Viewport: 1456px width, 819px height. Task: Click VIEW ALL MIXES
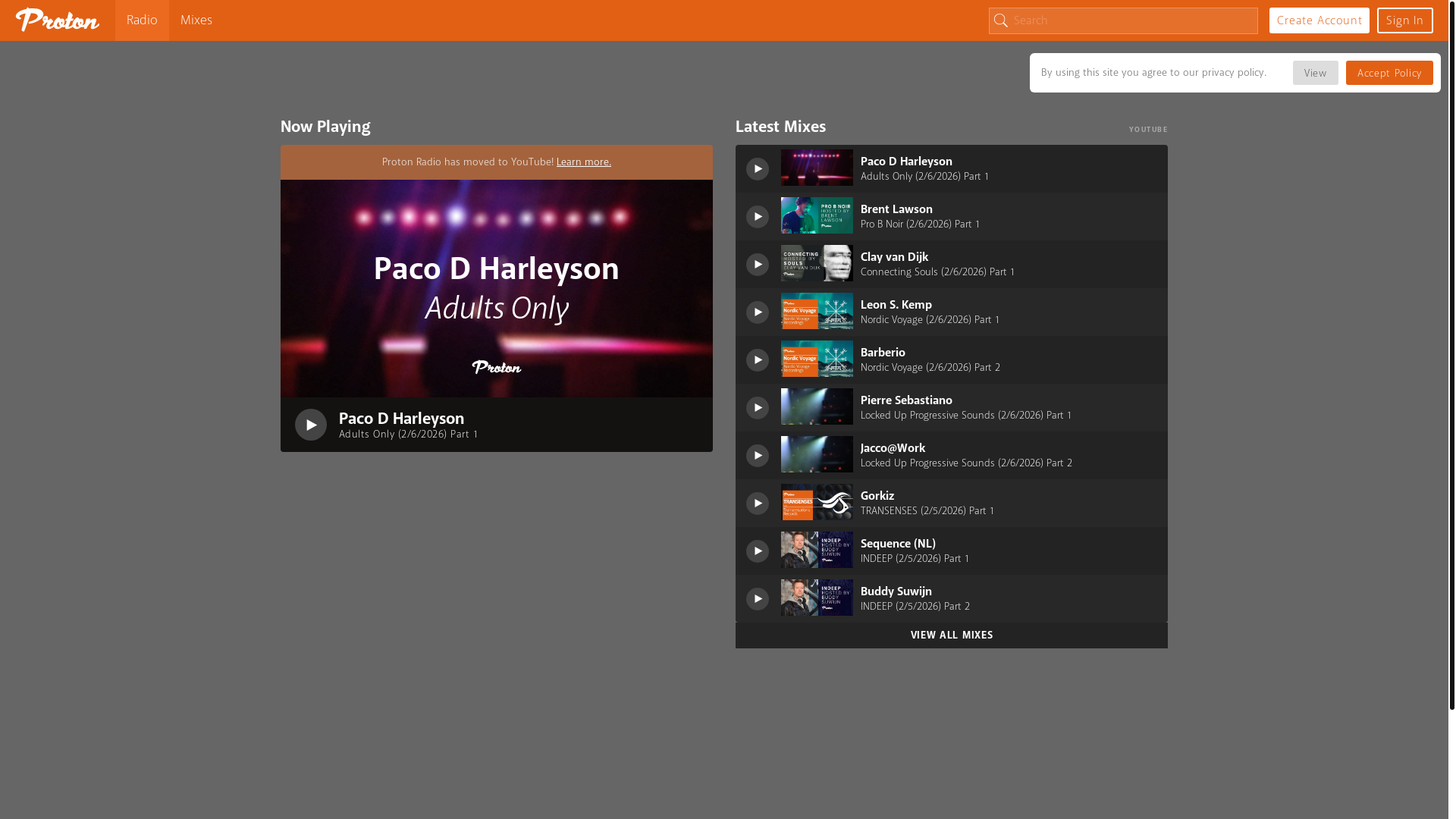(x=952, y=635)
